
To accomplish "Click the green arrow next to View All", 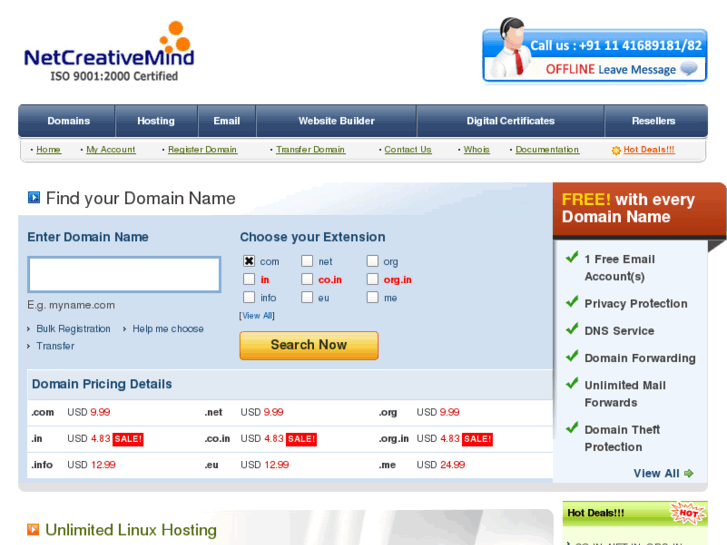I will pos(689,473).
